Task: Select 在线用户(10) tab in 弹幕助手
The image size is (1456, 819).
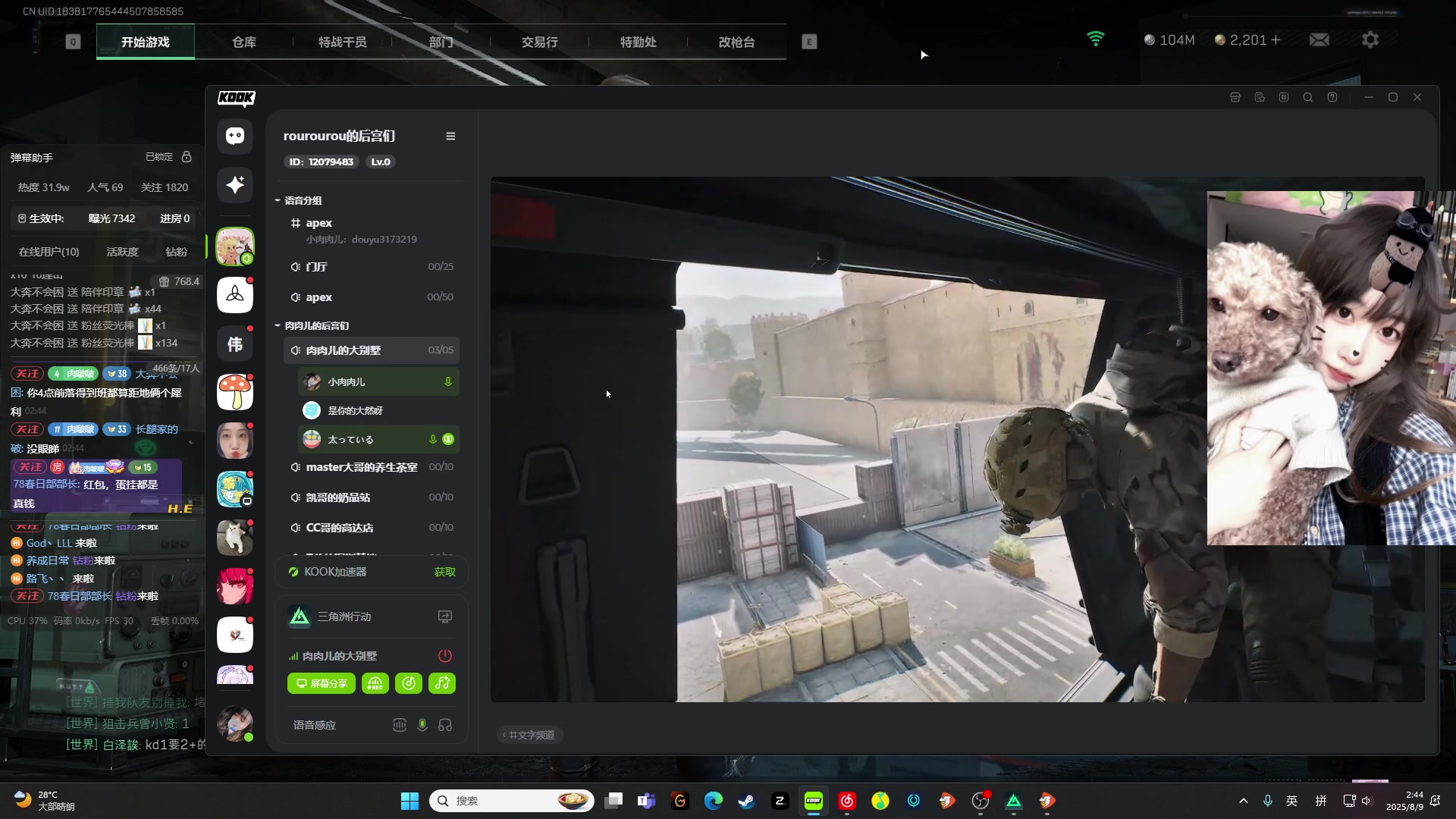Action: [49, 252]
